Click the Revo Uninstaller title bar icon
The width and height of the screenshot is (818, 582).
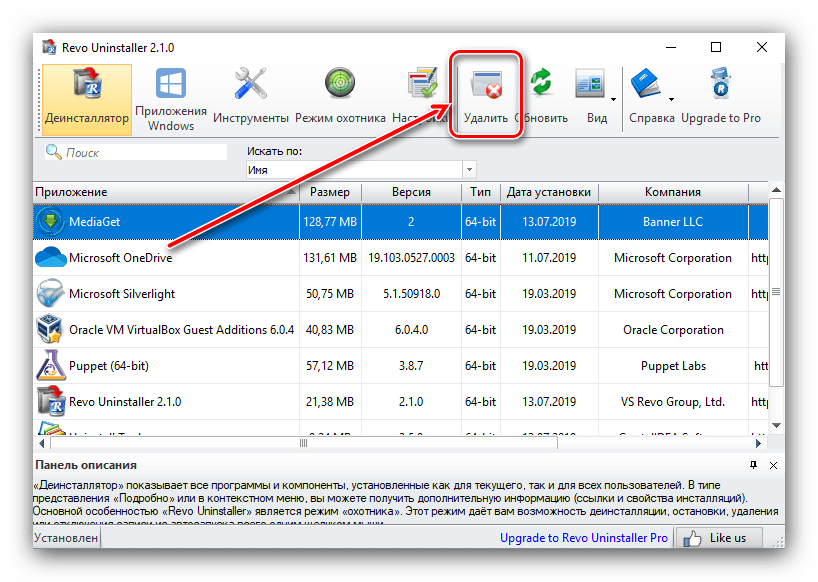click(49, 47)
